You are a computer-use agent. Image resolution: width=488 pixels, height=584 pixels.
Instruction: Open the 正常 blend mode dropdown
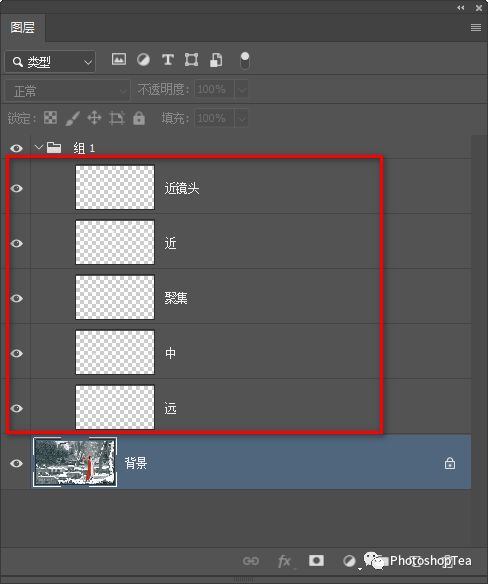(x=67, y=91)
